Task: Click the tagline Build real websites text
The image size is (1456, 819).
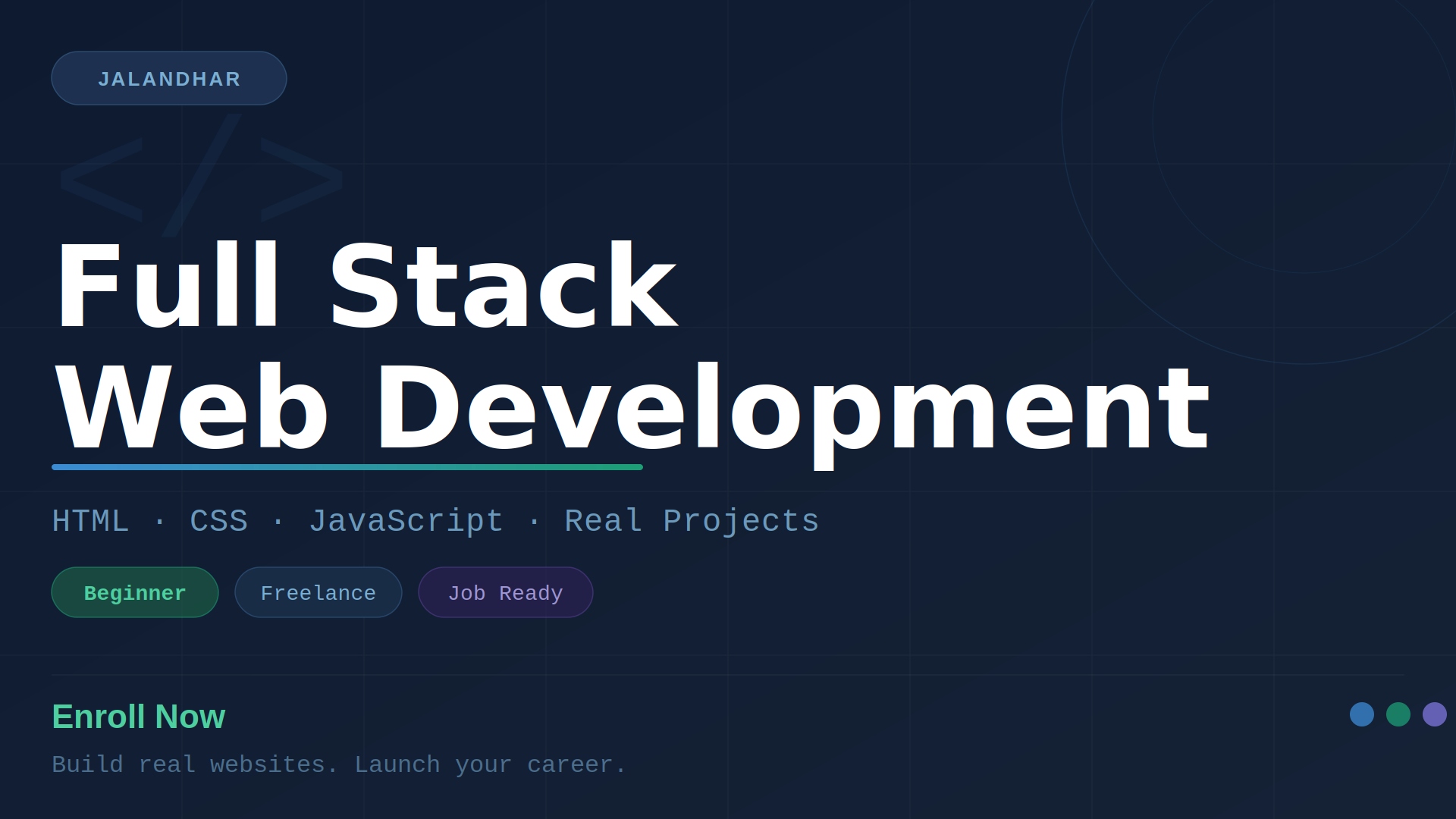Action: (339, 764)
